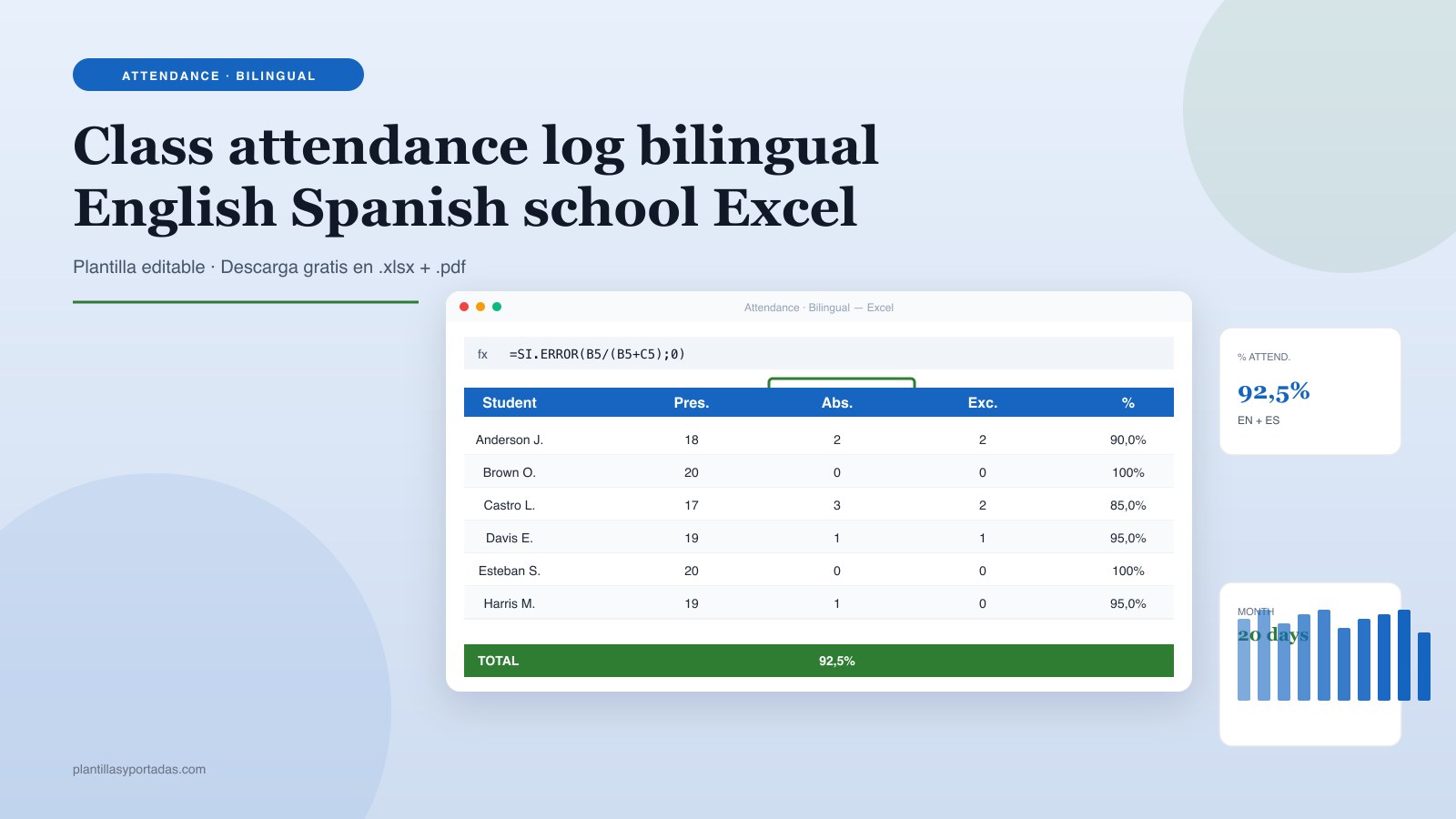Open plantillasyportadas.com link
Screen dimensions: 1456x819
(x=139, y=769)
